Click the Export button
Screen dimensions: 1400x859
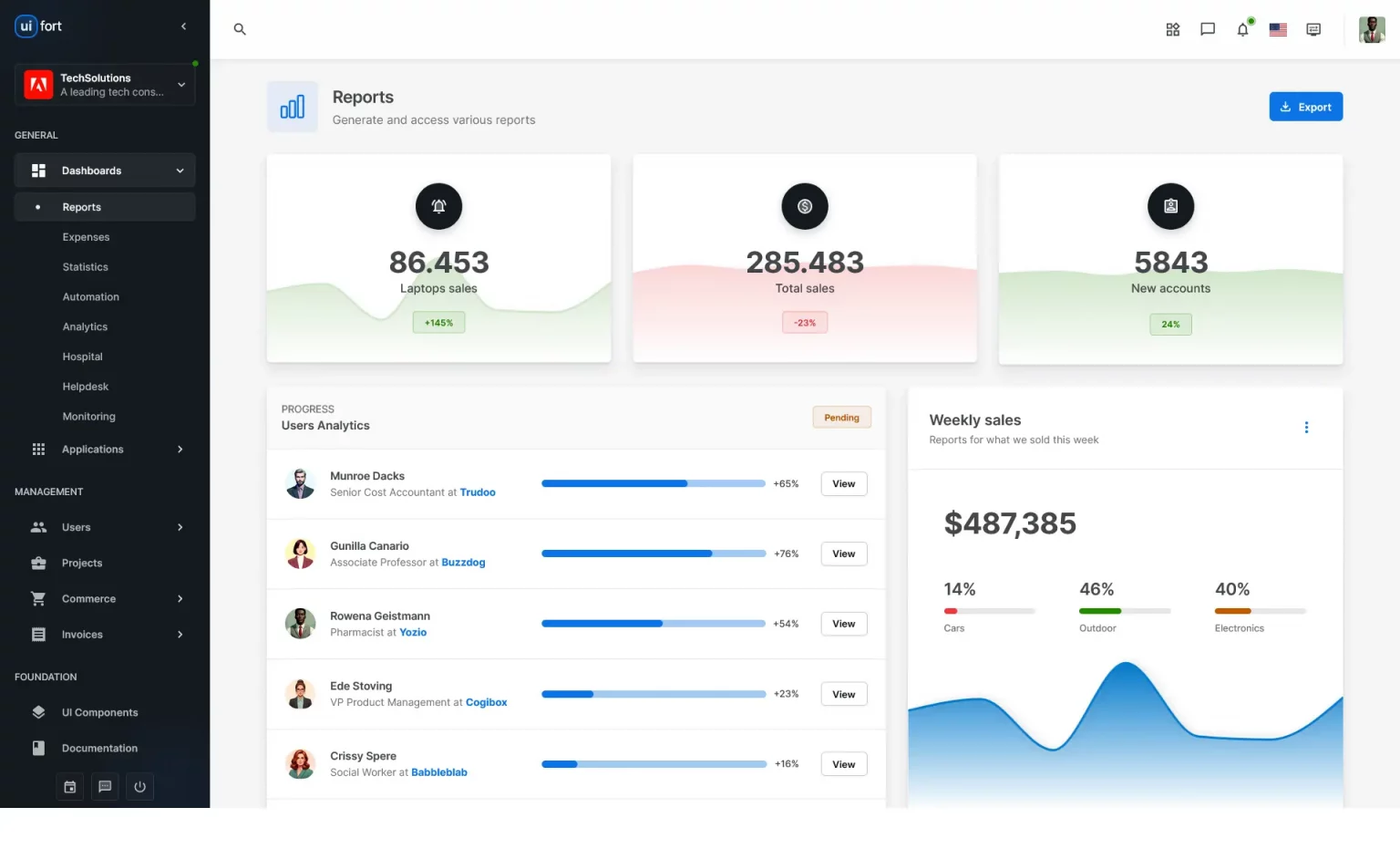click(1306, 106)
